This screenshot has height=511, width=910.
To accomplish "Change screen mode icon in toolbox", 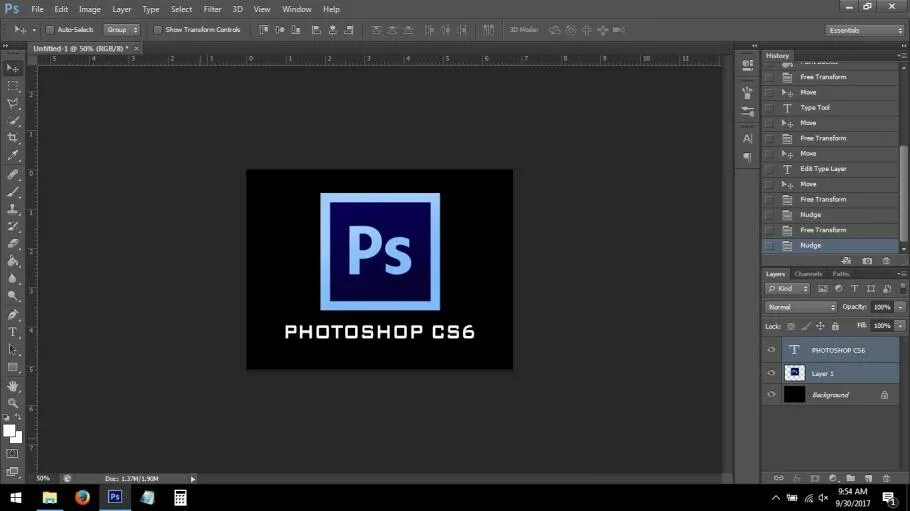I will point(12,472).
